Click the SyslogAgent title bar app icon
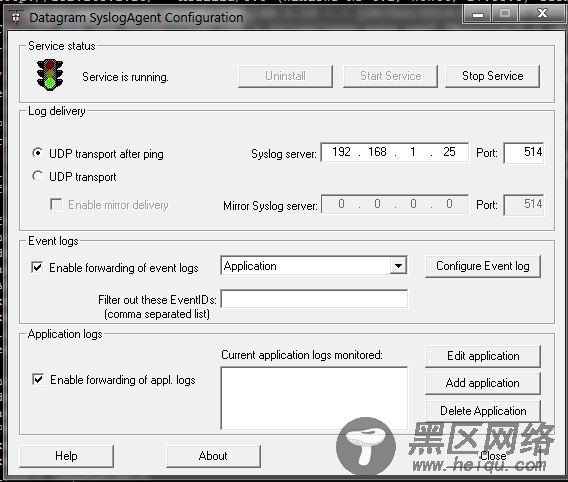 [x=16, y=17]
